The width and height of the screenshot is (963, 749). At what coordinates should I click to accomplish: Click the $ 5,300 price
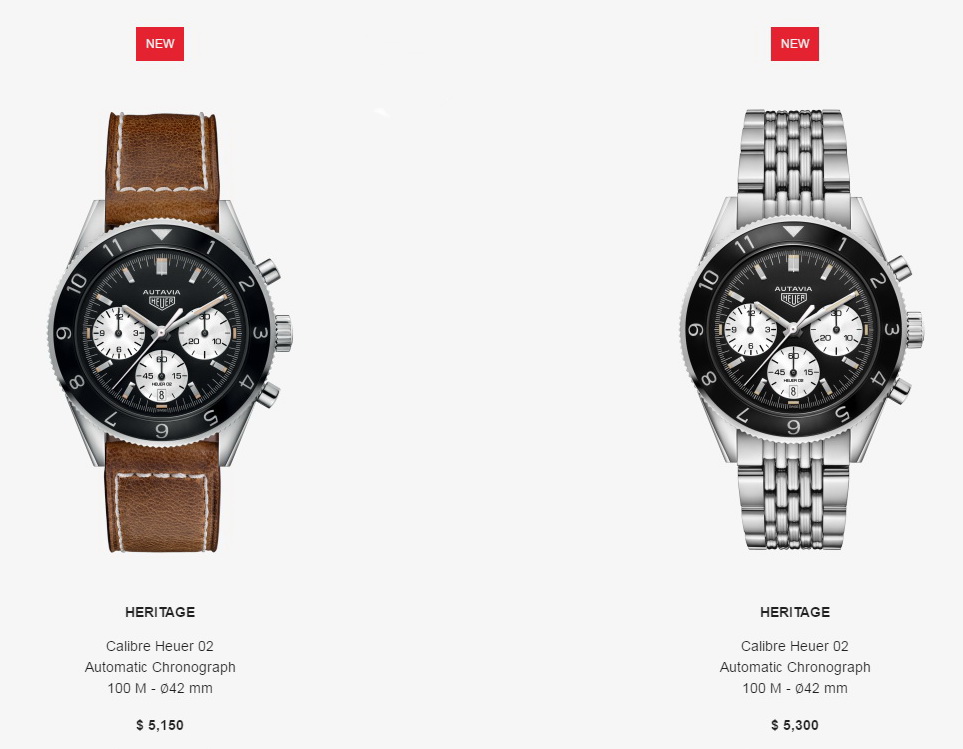795,725
